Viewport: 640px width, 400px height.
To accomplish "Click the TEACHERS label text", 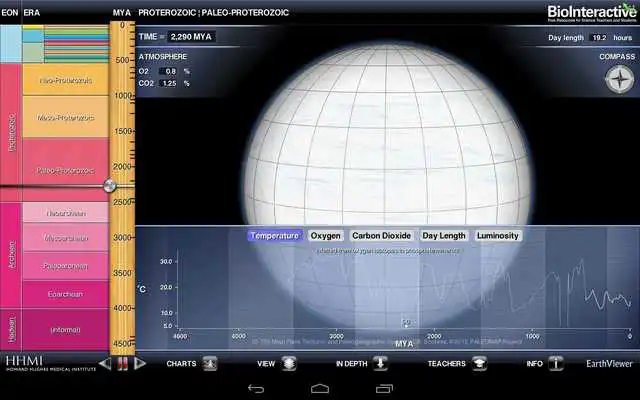I will pos(447,364).
